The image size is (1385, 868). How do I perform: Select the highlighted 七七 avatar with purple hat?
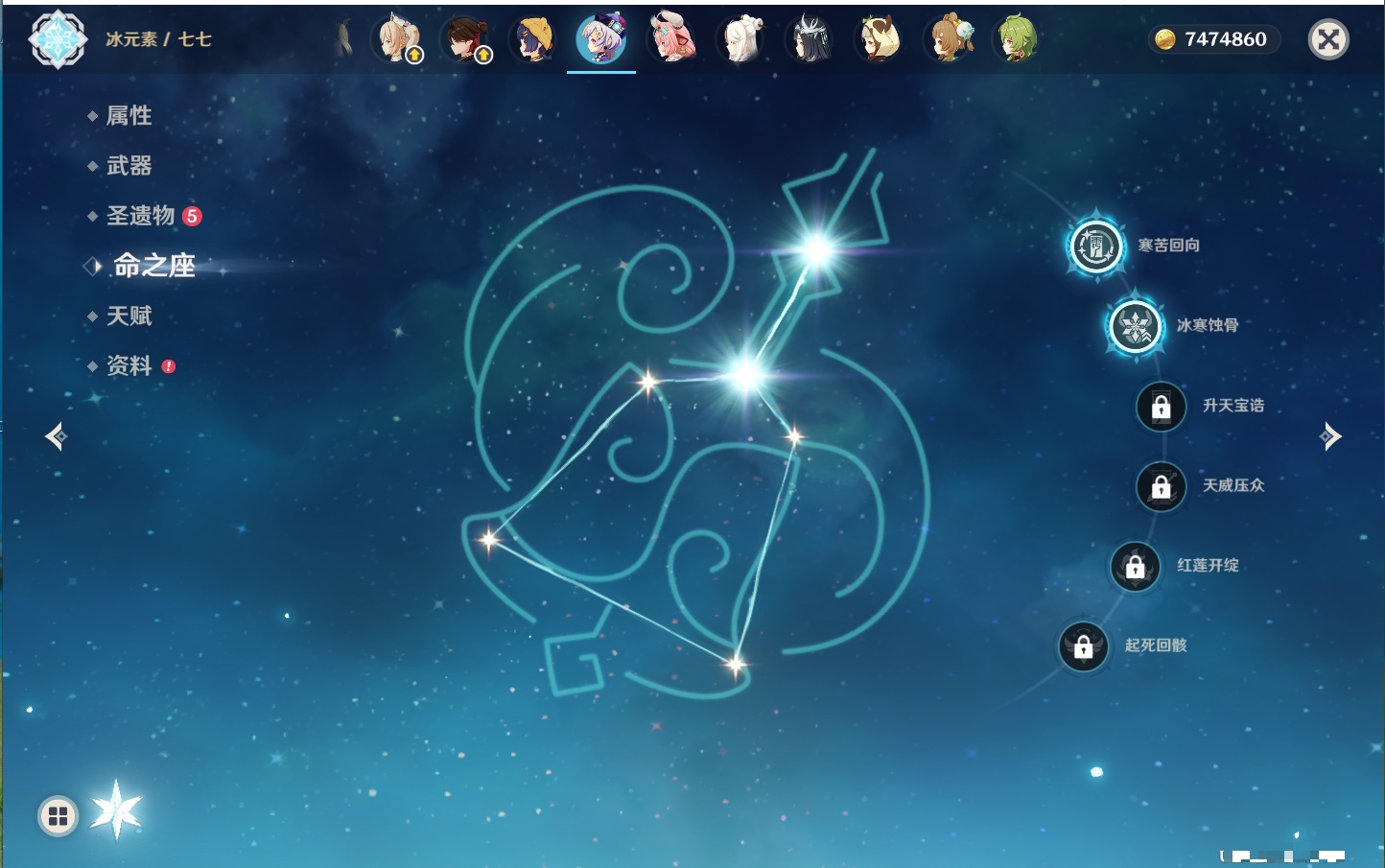pyautogui.click(x=601, y=39)
